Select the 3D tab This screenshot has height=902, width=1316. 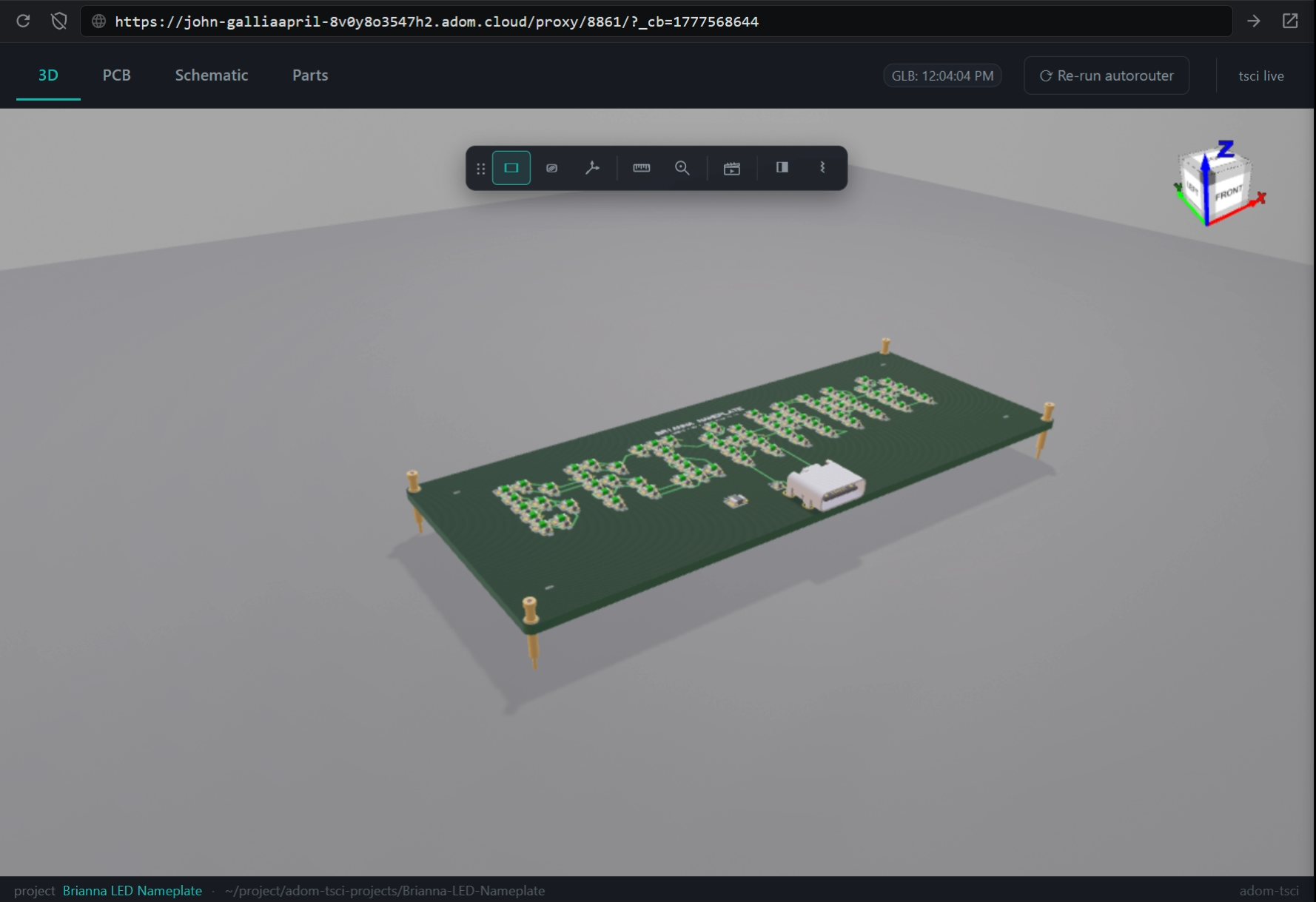pos(48,75)
